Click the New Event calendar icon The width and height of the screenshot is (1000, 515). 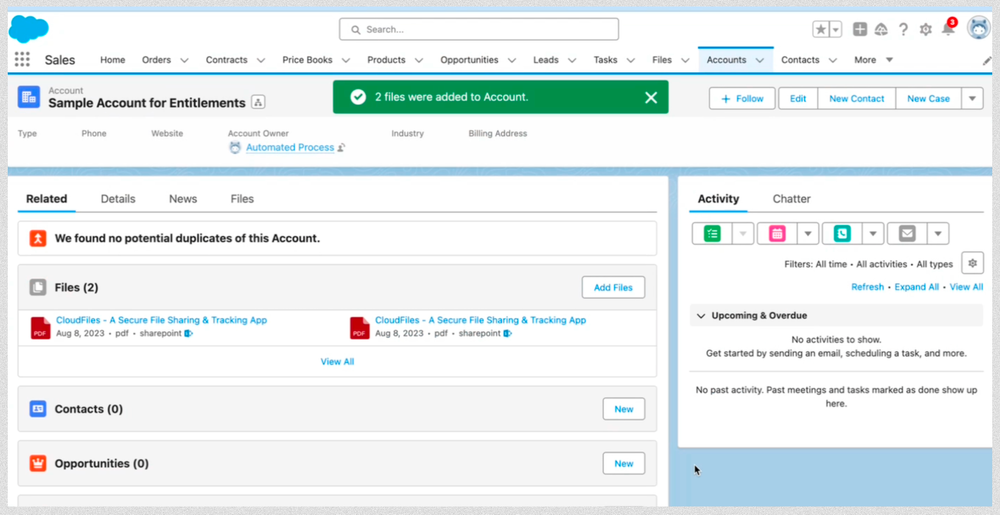click(x=777, y=233)
